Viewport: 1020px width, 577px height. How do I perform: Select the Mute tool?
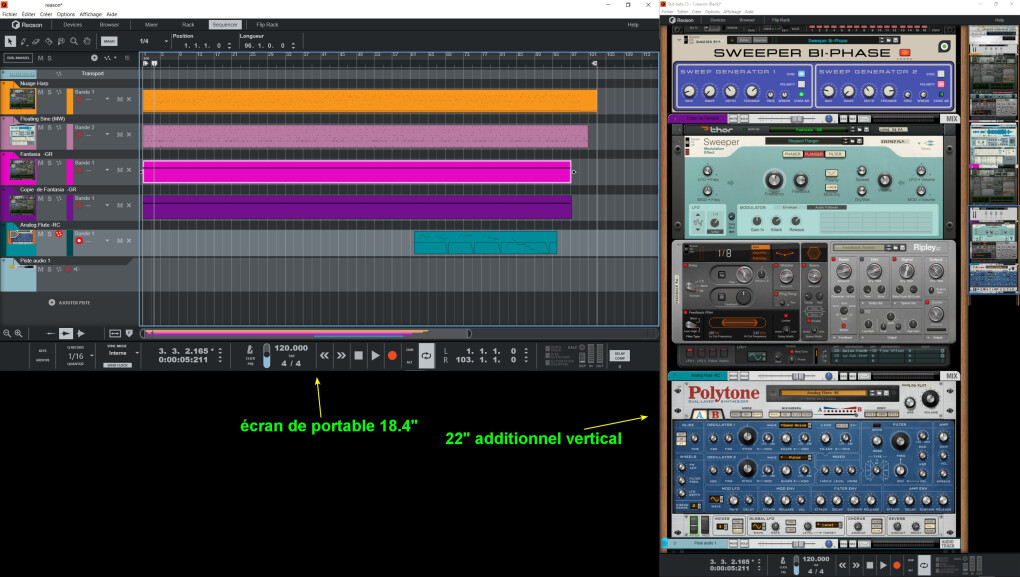pyautogui.click(x=61, y=41)
